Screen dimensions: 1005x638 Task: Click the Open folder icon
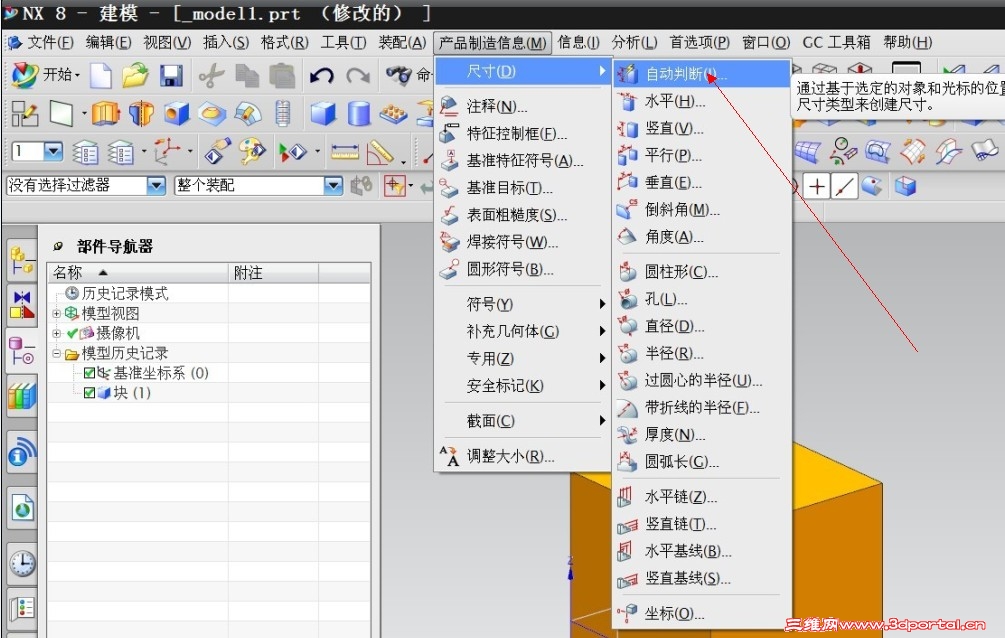point(135,76)
